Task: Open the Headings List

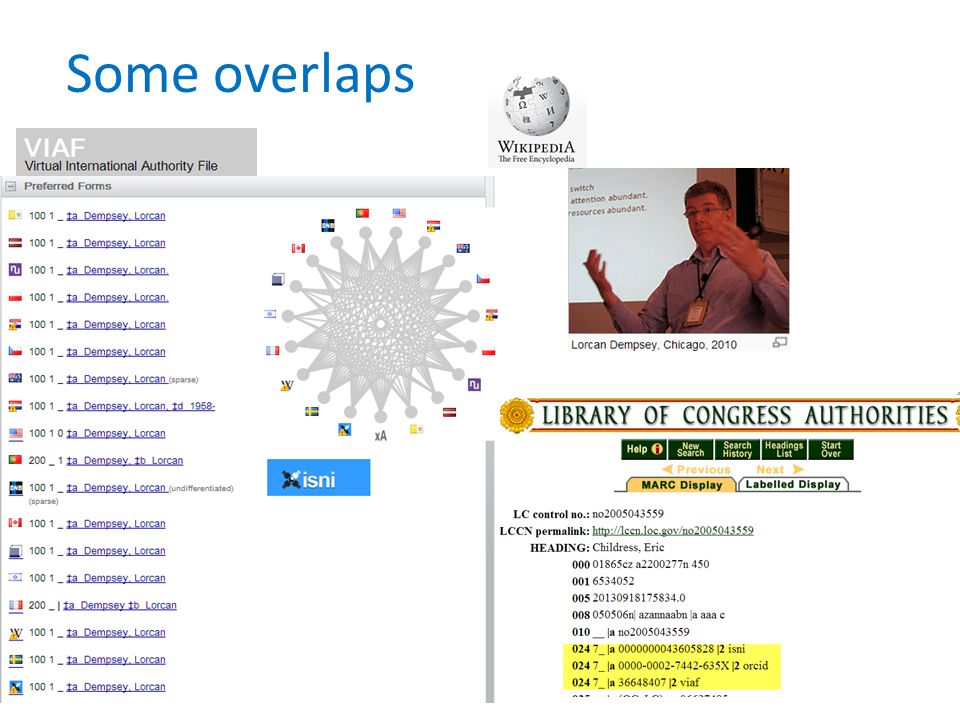Action: click(784, 449)
